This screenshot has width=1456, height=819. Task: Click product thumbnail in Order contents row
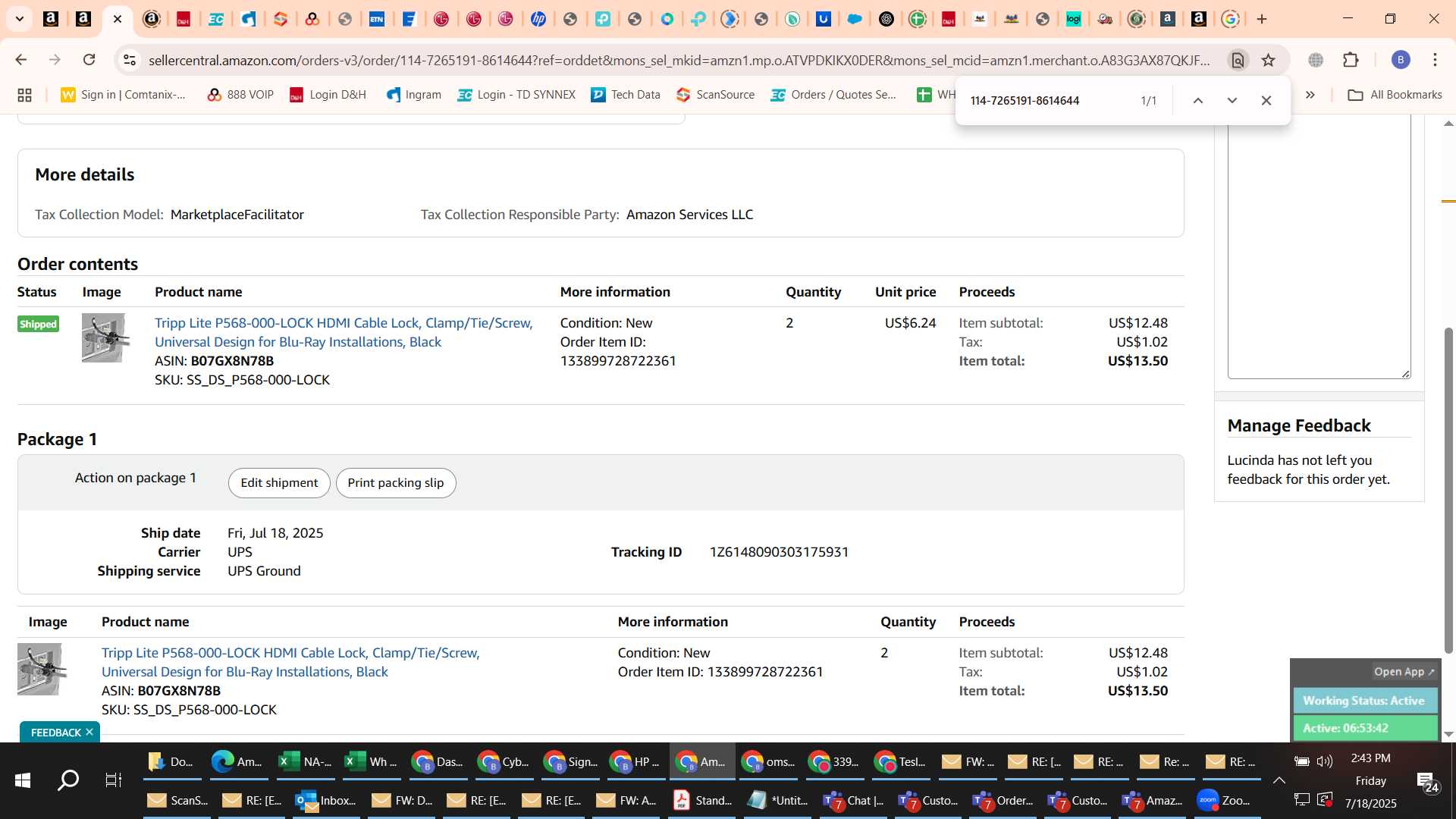click(105, 337)
